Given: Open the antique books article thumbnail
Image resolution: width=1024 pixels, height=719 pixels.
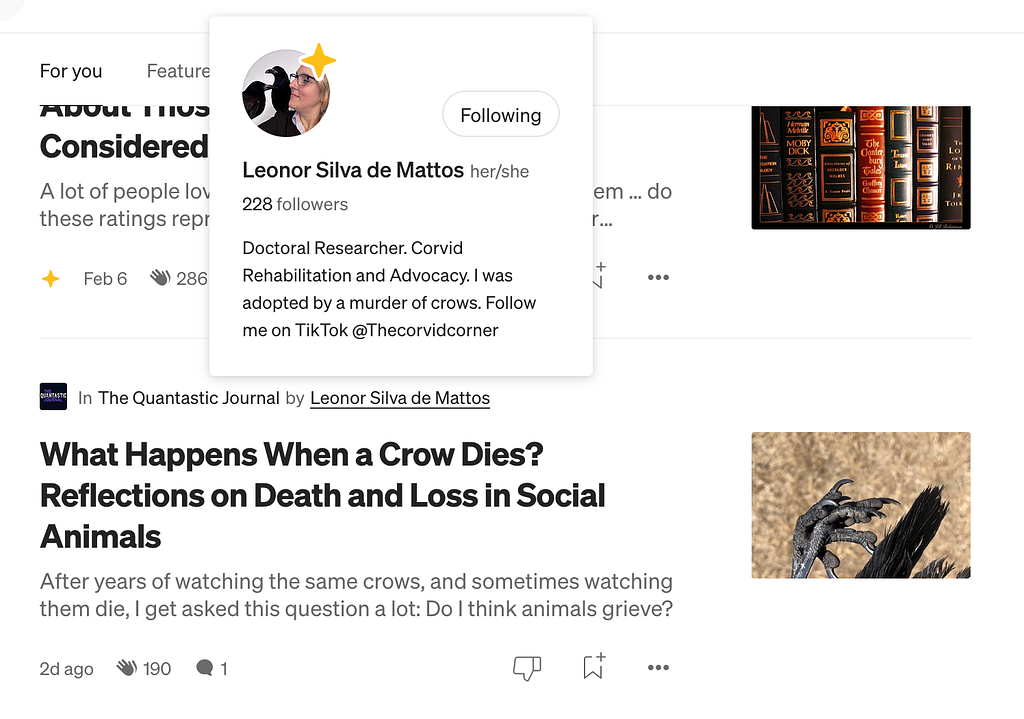Looking at the screenshot, I should tap(861, 168).
